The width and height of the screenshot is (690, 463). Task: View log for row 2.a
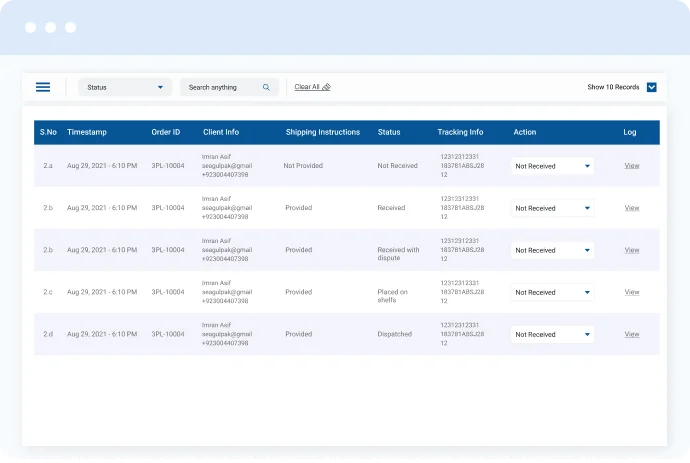(631, 166)
